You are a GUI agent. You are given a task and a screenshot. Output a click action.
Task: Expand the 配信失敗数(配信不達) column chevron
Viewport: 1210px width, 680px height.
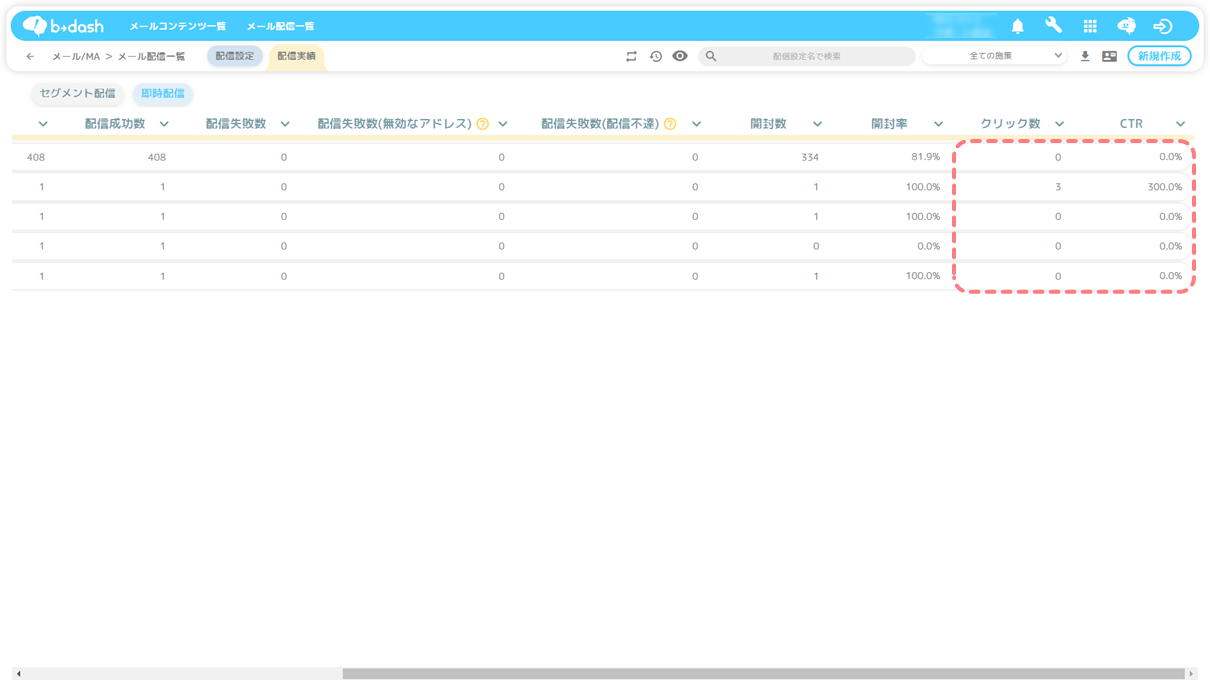tap(697, 124)
